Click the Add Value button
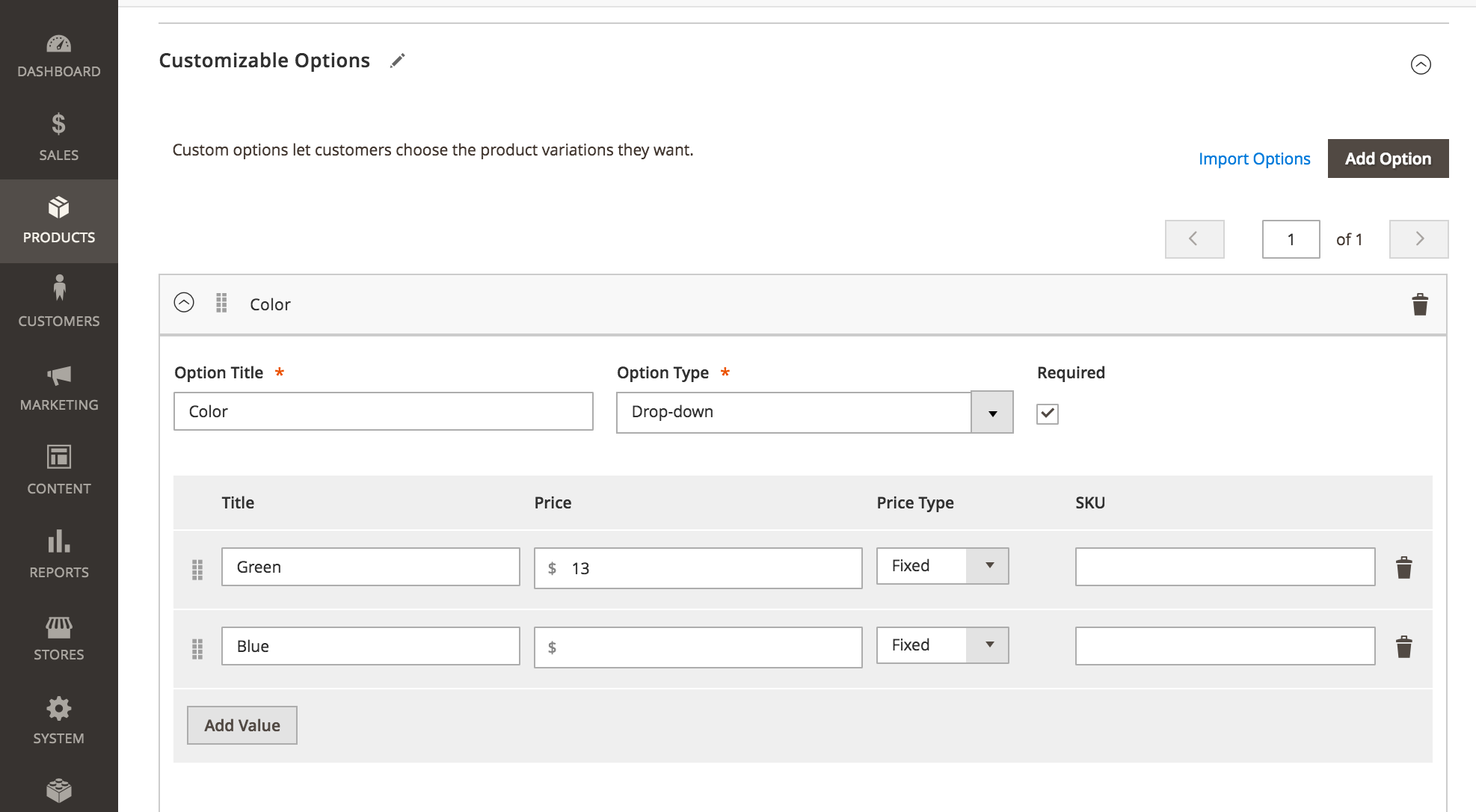Image resolution: width=1476 pixels, height=812 pixels. pyautogui.click(x=242, y=725)
